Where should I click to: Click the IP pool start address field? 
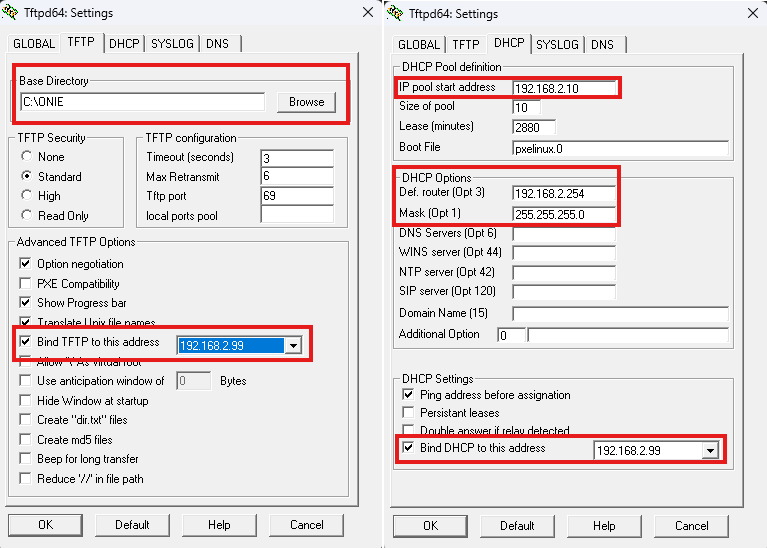pyautogui.click(x=562, y=88)
